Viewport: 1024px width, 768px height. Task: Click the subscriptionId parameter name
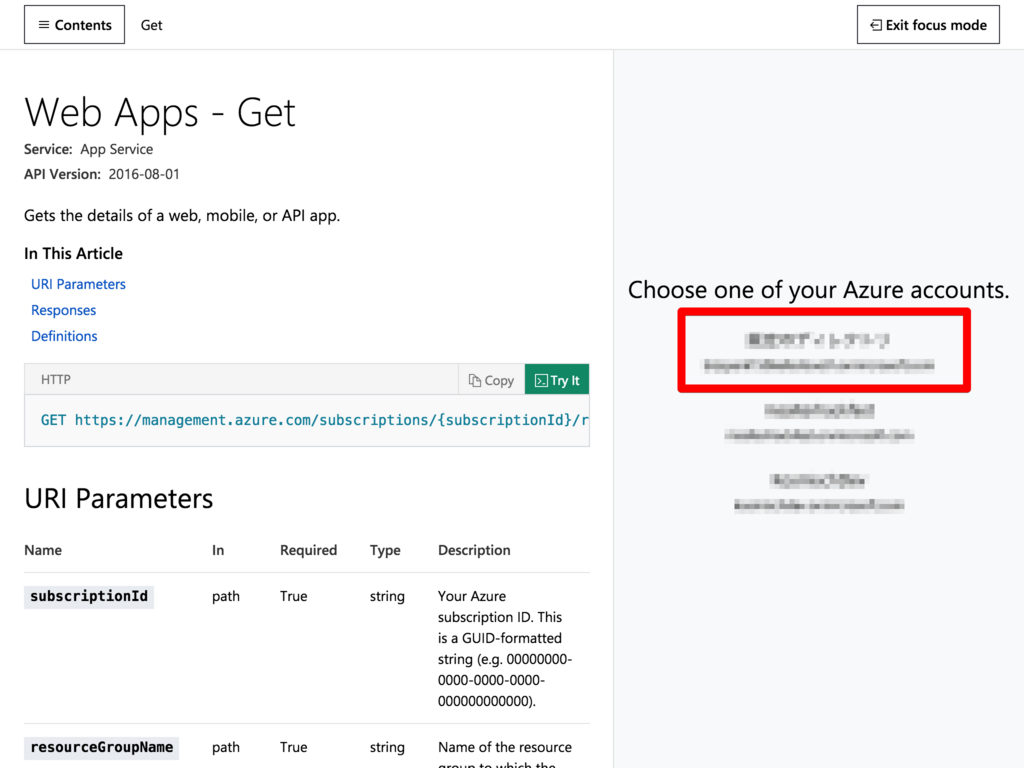pos(89,596)
